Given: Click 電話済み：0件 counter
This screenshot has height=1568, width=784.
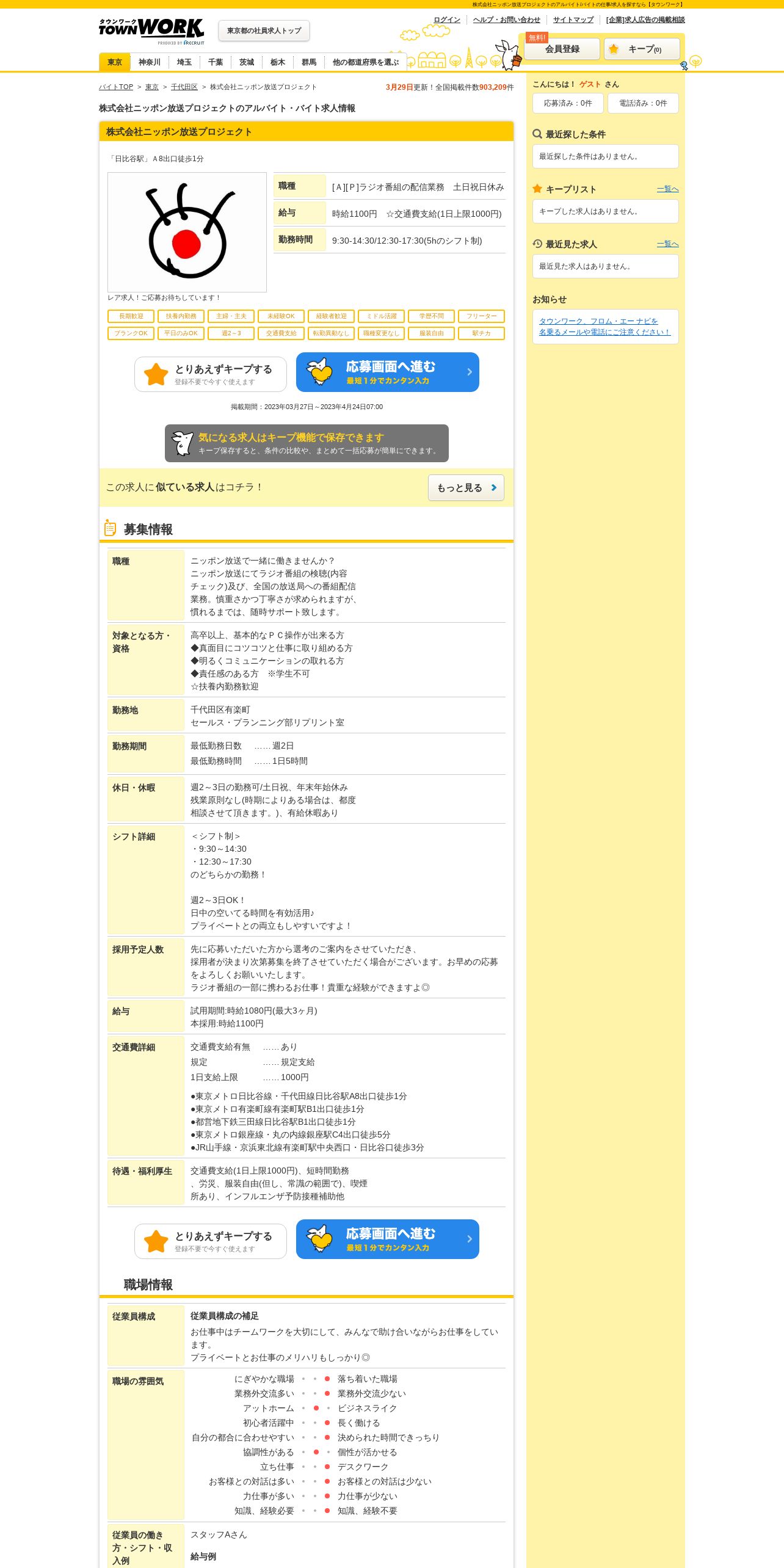Looking at the screenshot, I should (643, 103).
